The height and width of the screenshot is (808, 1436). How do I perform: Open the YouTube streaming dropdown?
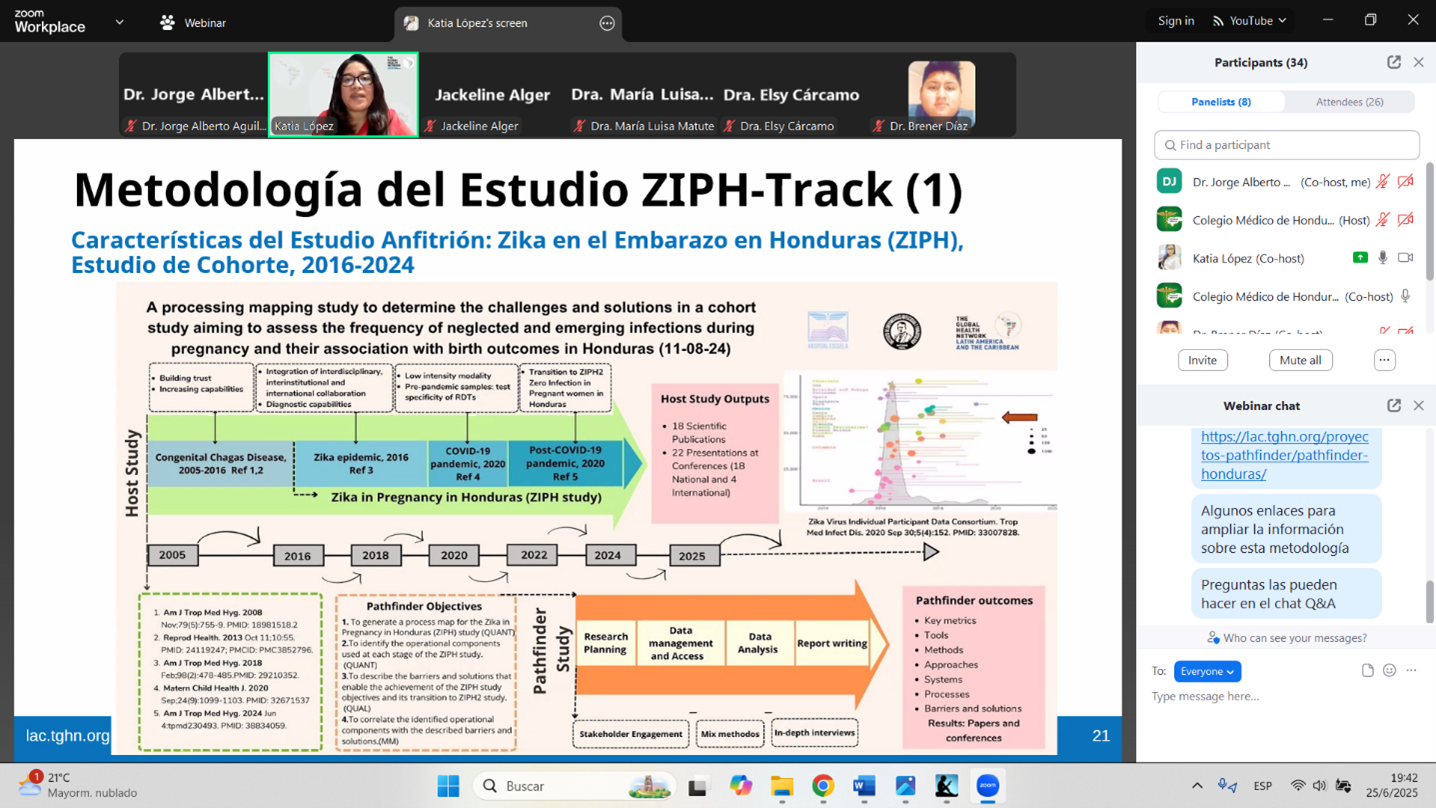coord(1250,21)
